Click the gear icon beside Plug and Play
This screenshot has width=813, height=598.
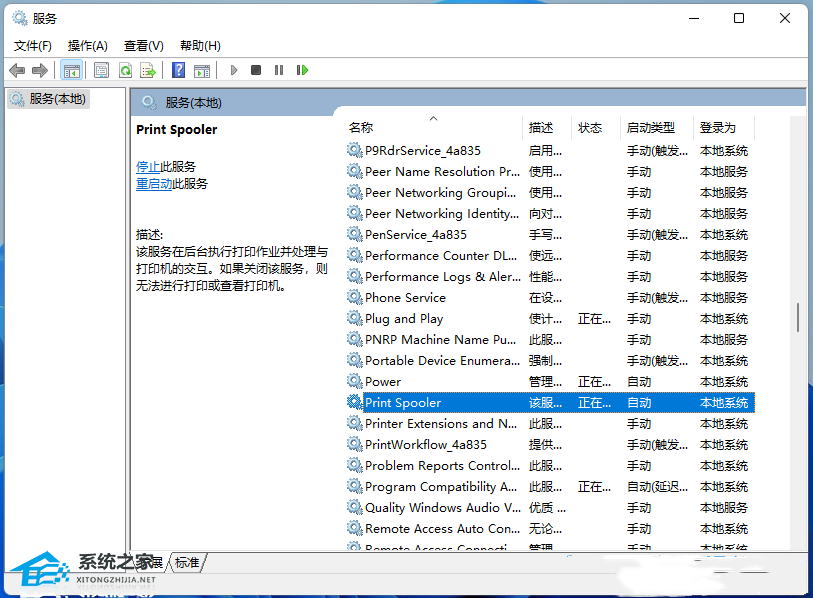point(355,318)
